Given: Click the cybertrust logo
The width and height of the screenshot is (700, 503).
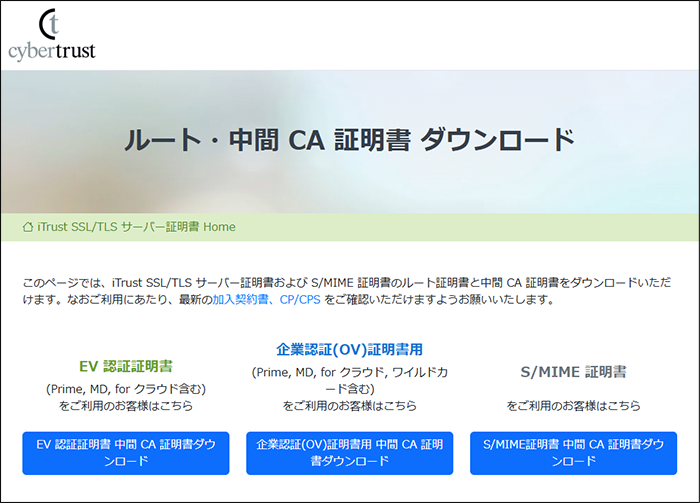Looking at the screenshot, I should click(52, 35).
